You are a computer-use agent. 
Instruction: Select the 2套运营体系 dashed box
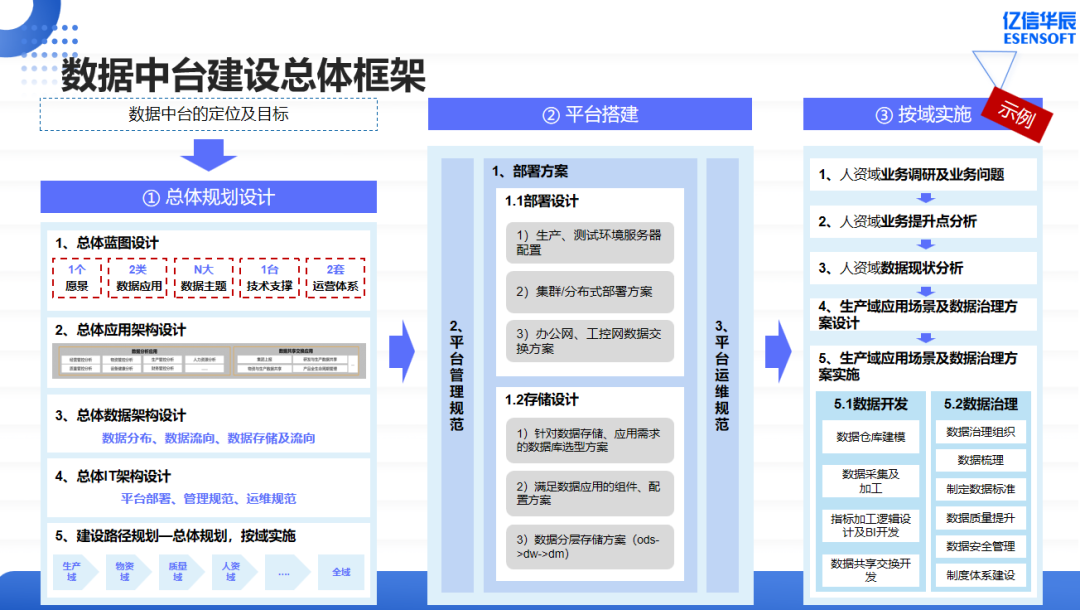335,278
